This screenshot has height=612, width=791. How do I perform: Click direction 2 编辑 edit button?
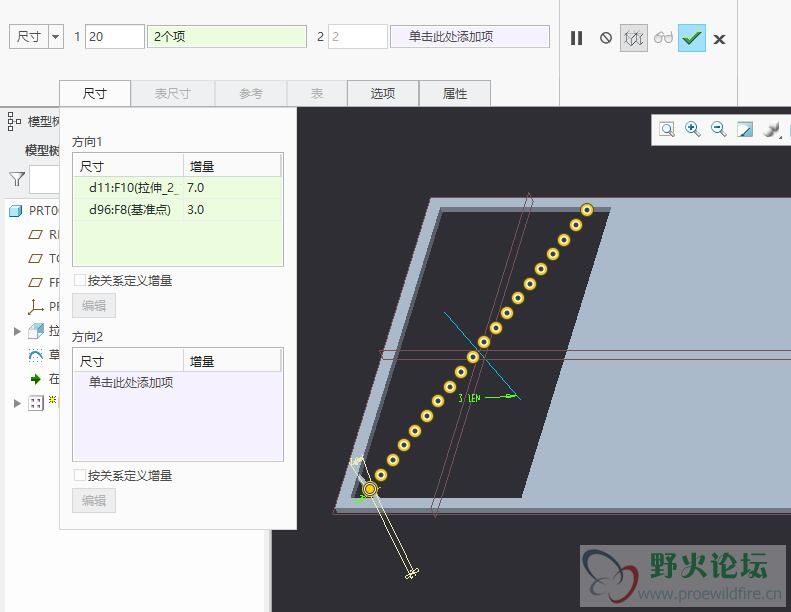click(94, 500)
